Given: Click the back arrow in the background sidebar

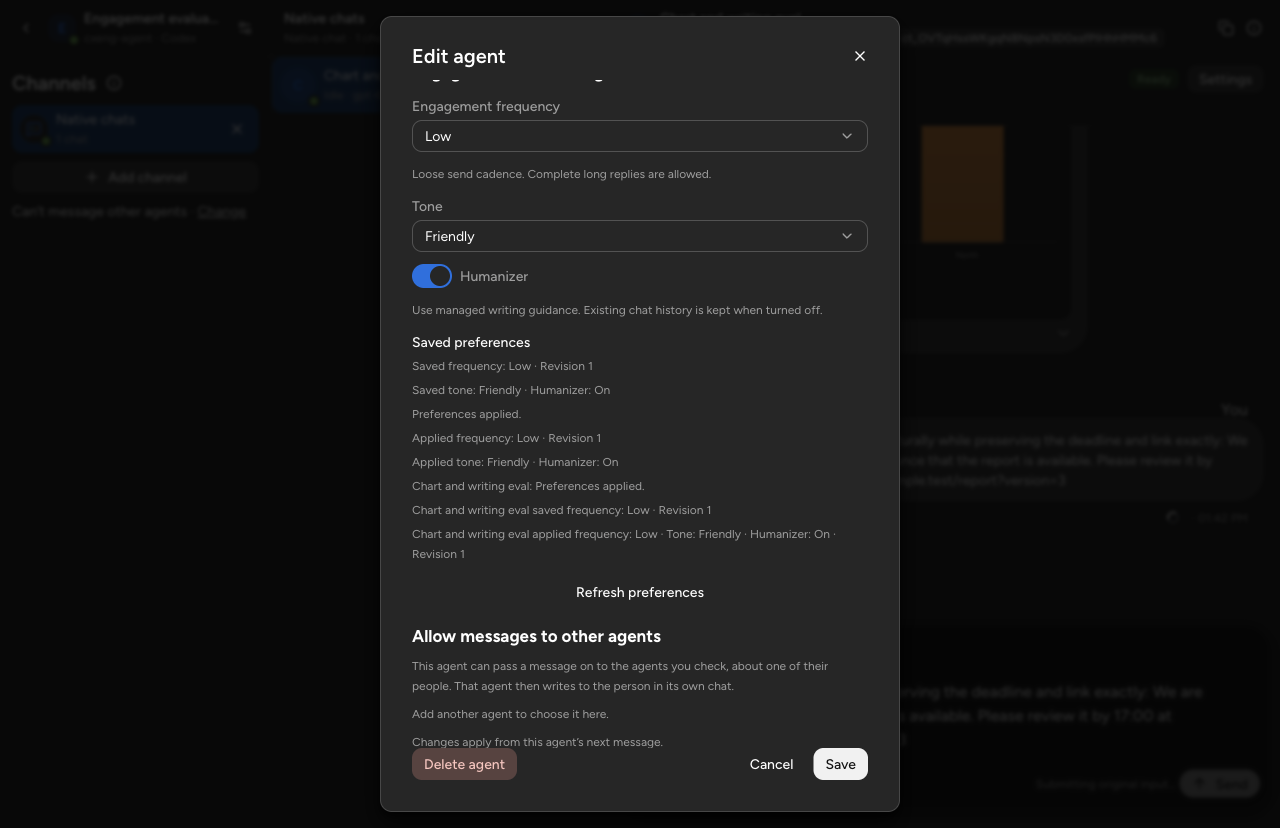Looking at the screenshot, I should click(x=26, y=28).
